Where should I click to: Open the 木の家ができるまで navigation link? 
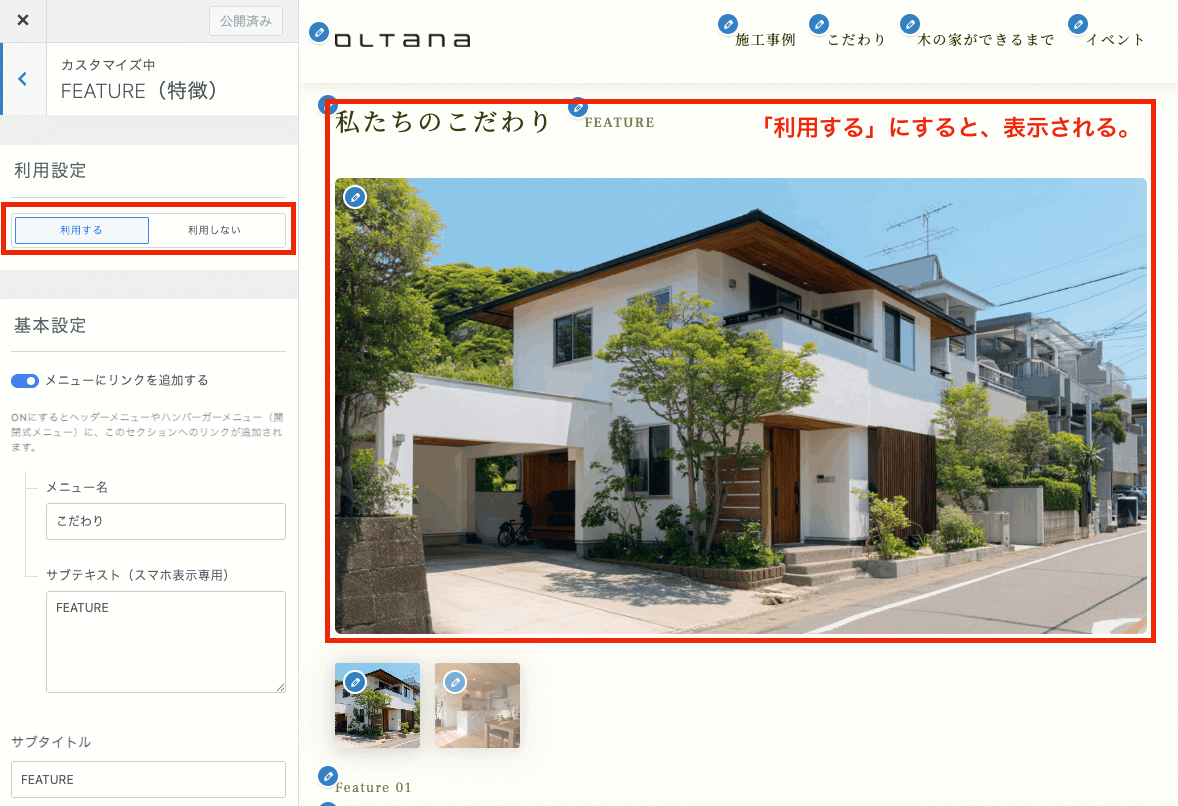tap(986, 40)
